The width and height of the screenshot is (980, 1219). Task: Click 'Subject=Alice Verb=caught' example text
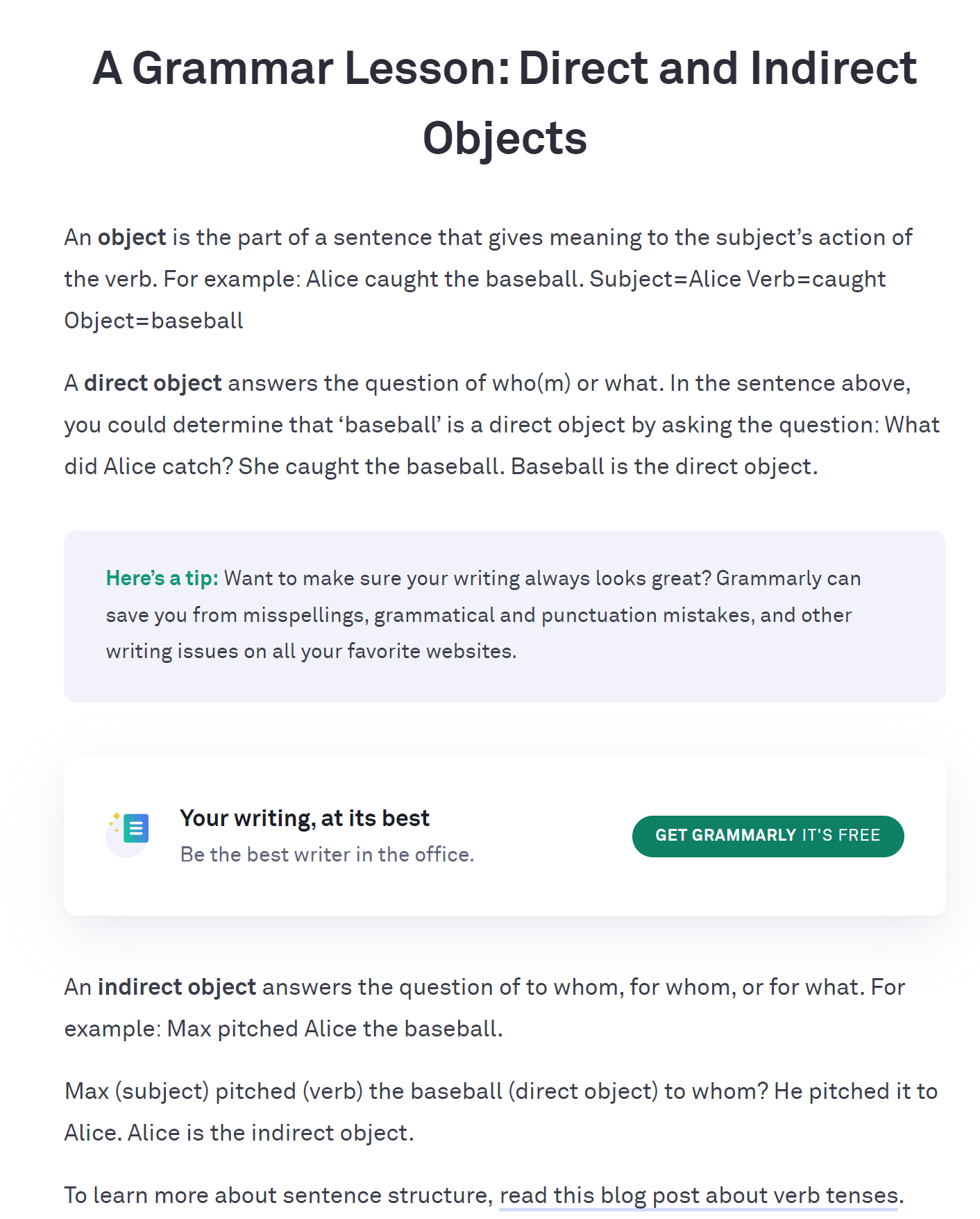click(x=737, y=279)
